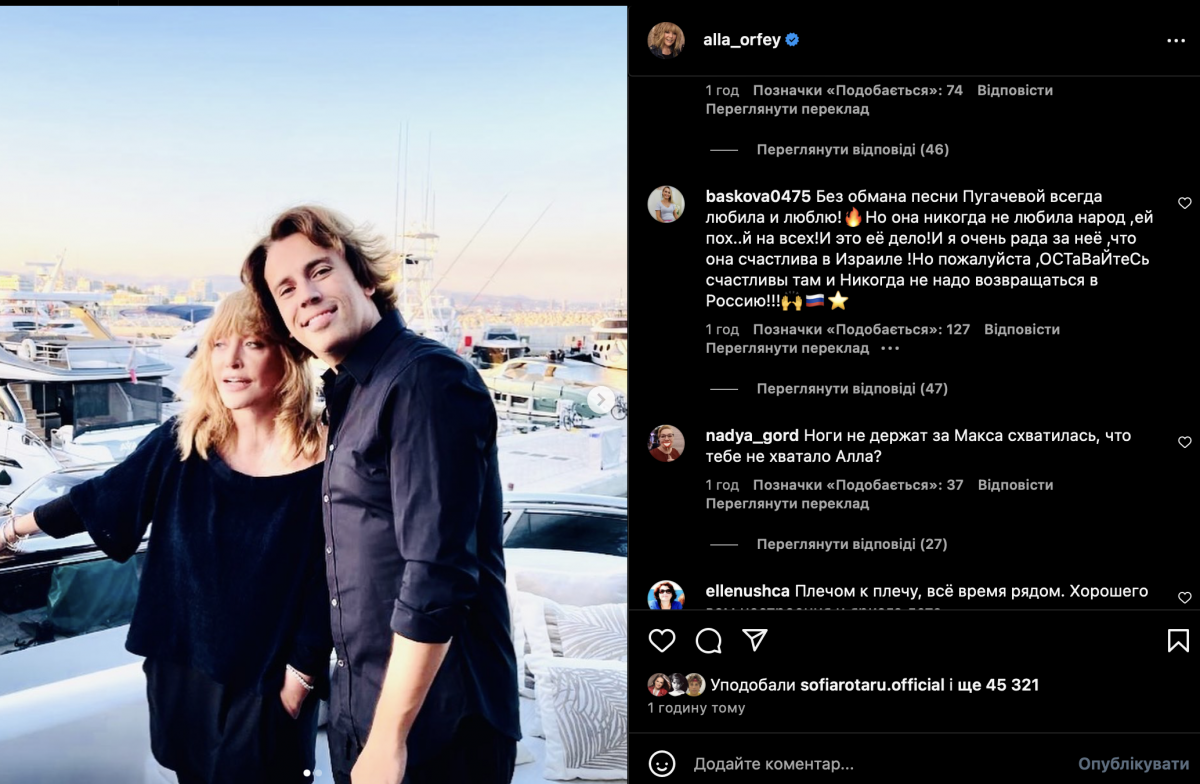Save post with bookmark icon
Image resolution: width=1200 pixels, height=784 pixels.
1178,640
